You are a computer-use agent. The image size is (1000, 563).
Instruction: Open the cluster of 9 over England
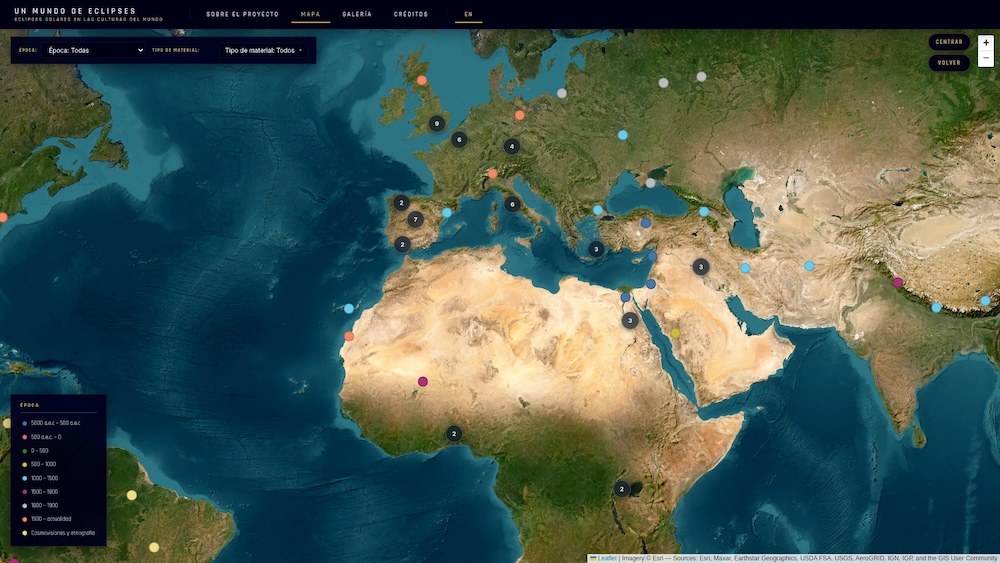436,124
